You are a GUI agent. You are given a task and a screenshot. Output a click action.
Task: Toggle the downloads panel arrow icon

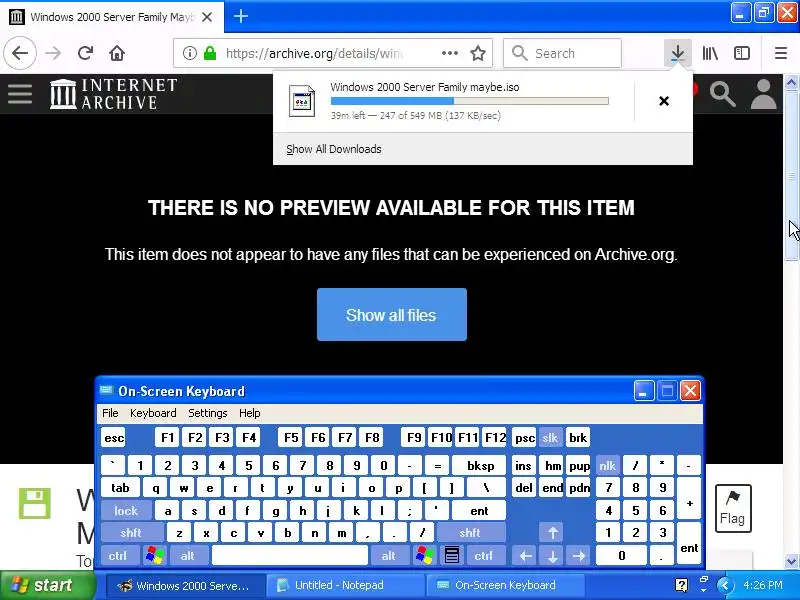[678, 53]
